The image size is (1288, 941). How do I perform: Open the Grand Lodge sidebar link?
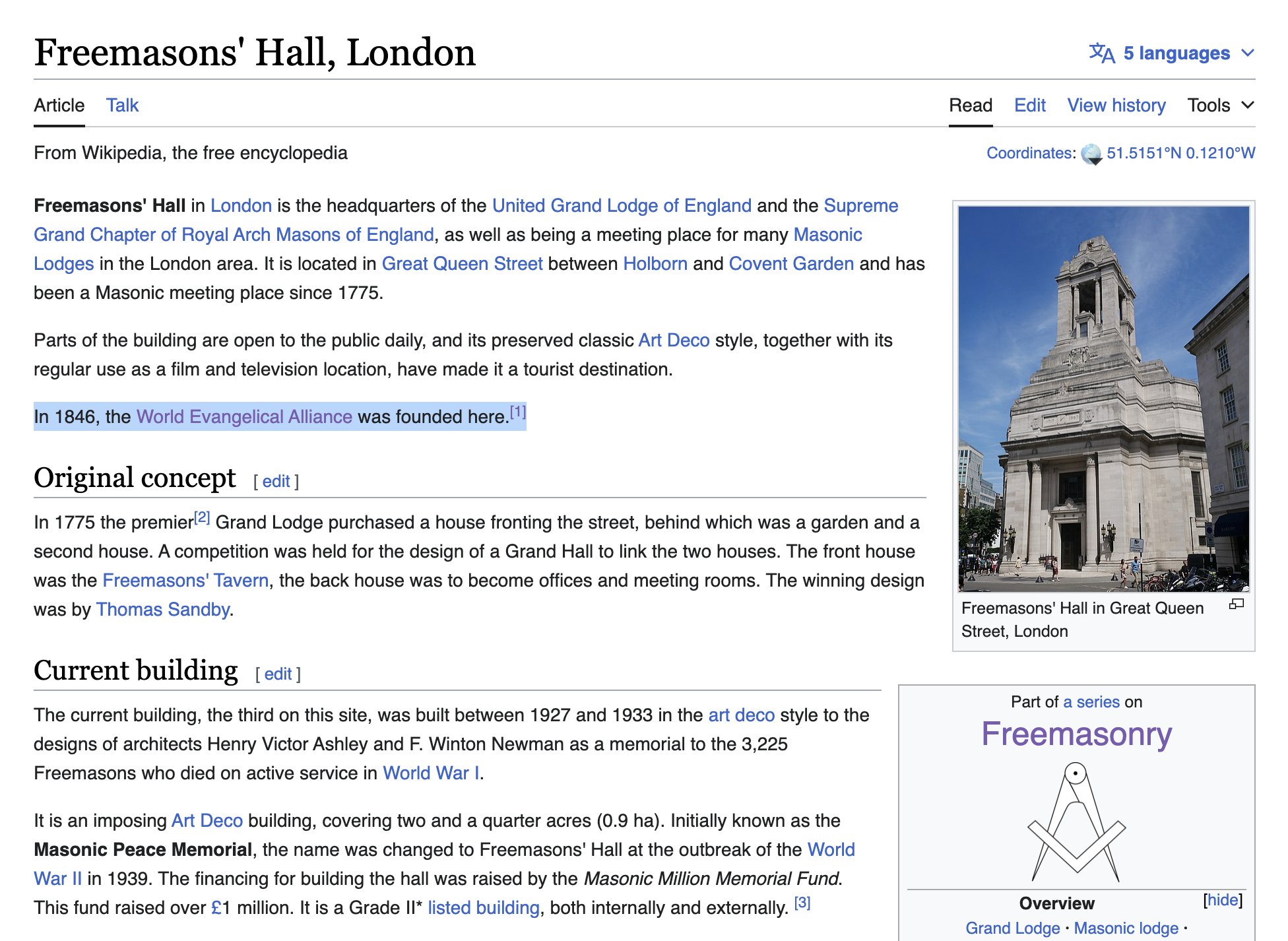point(1013,928)
